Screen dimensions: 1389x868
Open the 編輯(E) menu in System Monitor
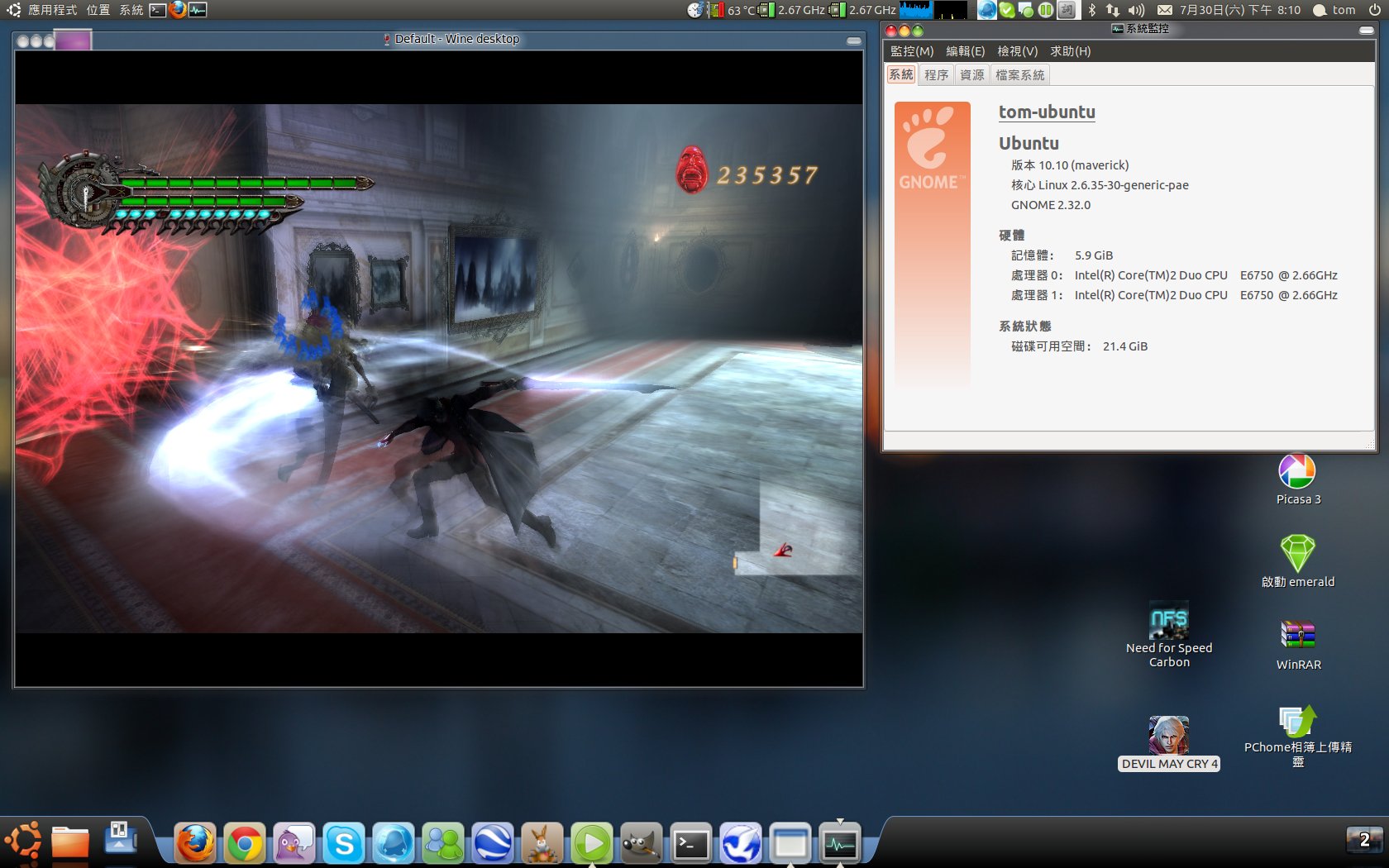(966, 51)
